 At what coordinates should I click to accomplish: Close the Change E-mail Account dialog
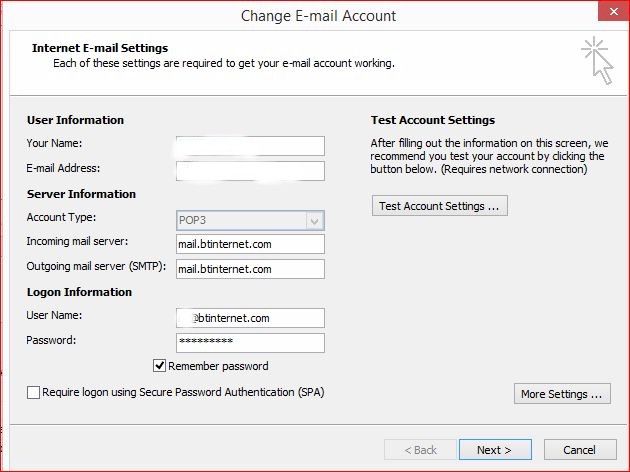(614, 11)
